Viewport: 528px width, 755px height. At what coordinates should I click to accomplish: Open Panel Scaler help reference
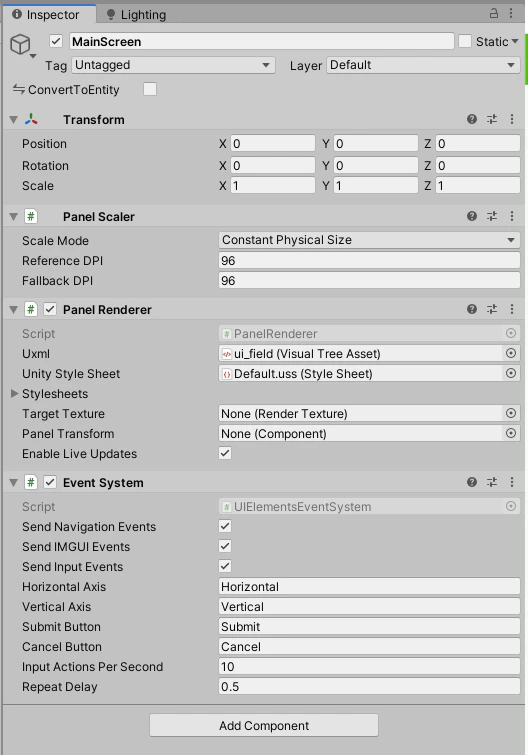[x=472, y=216]
